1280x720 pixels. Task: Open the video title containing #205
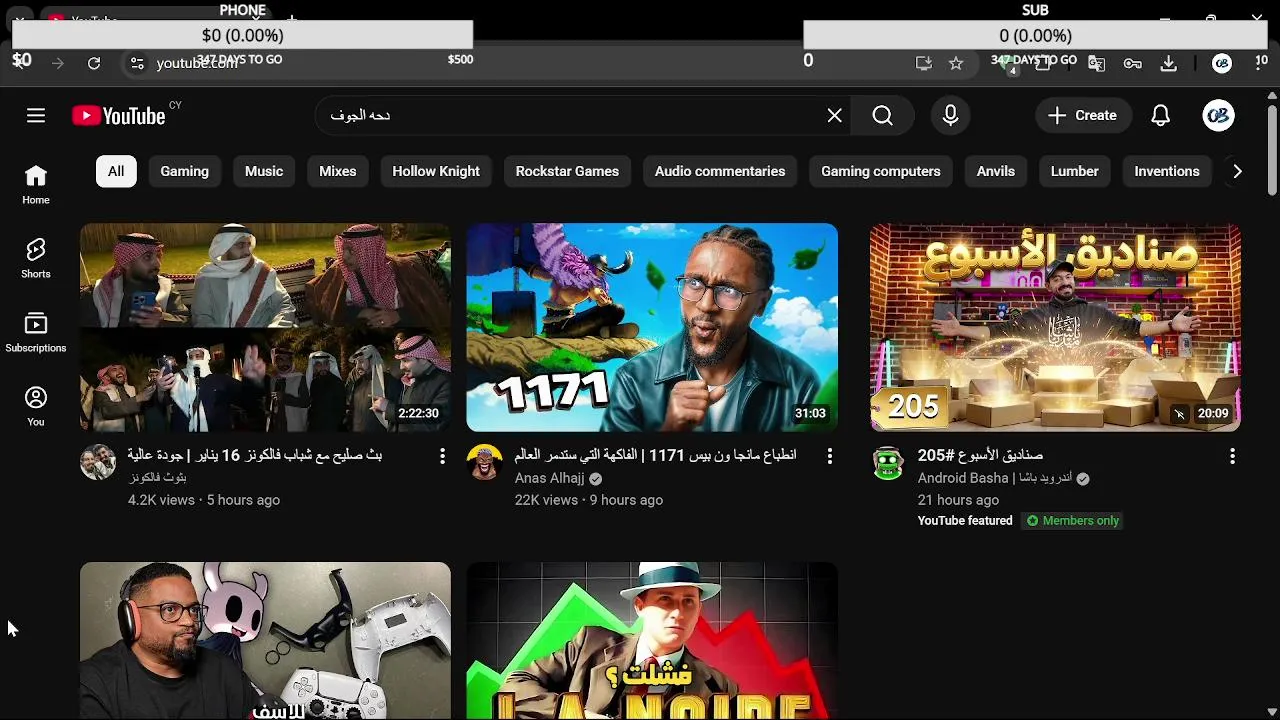(x=980, y=455)
